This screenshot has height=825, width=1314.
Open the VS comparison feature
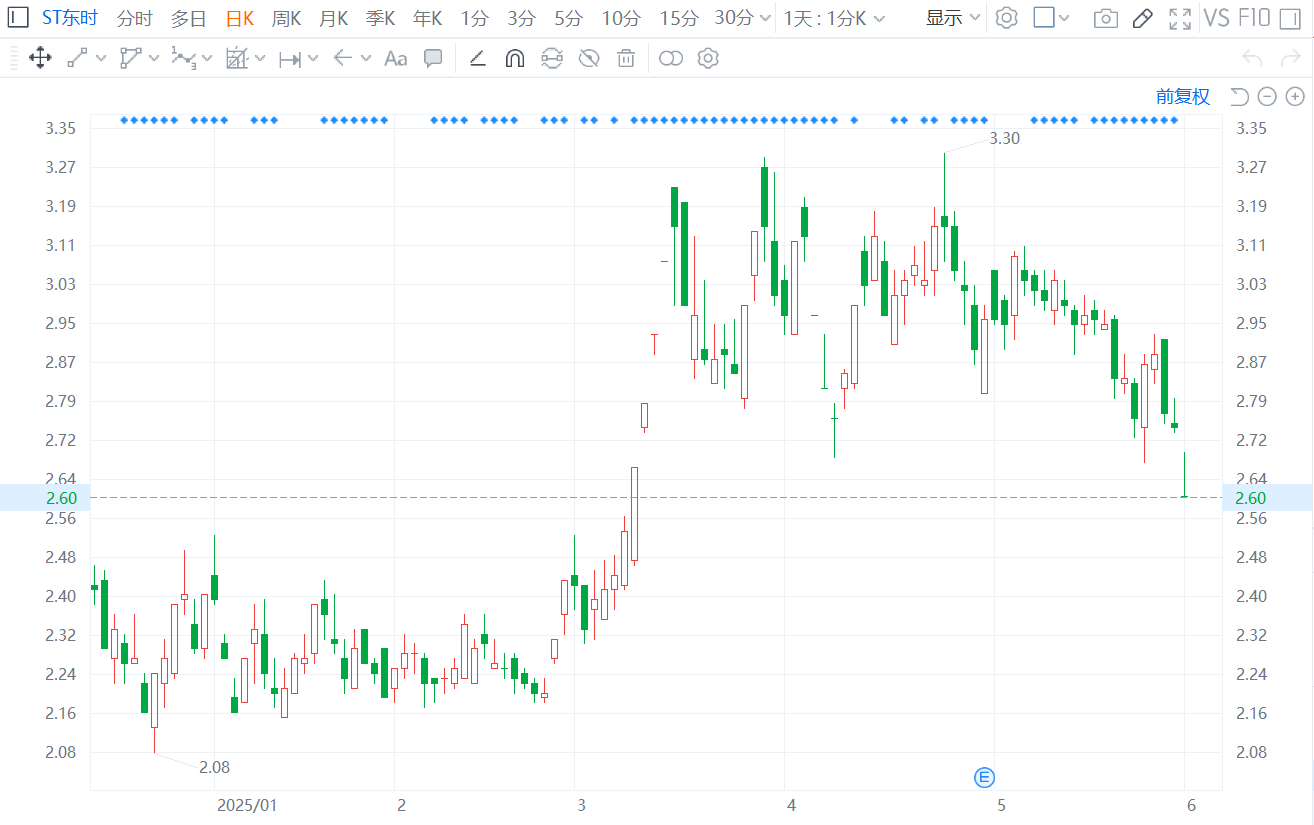(1217, 18)
